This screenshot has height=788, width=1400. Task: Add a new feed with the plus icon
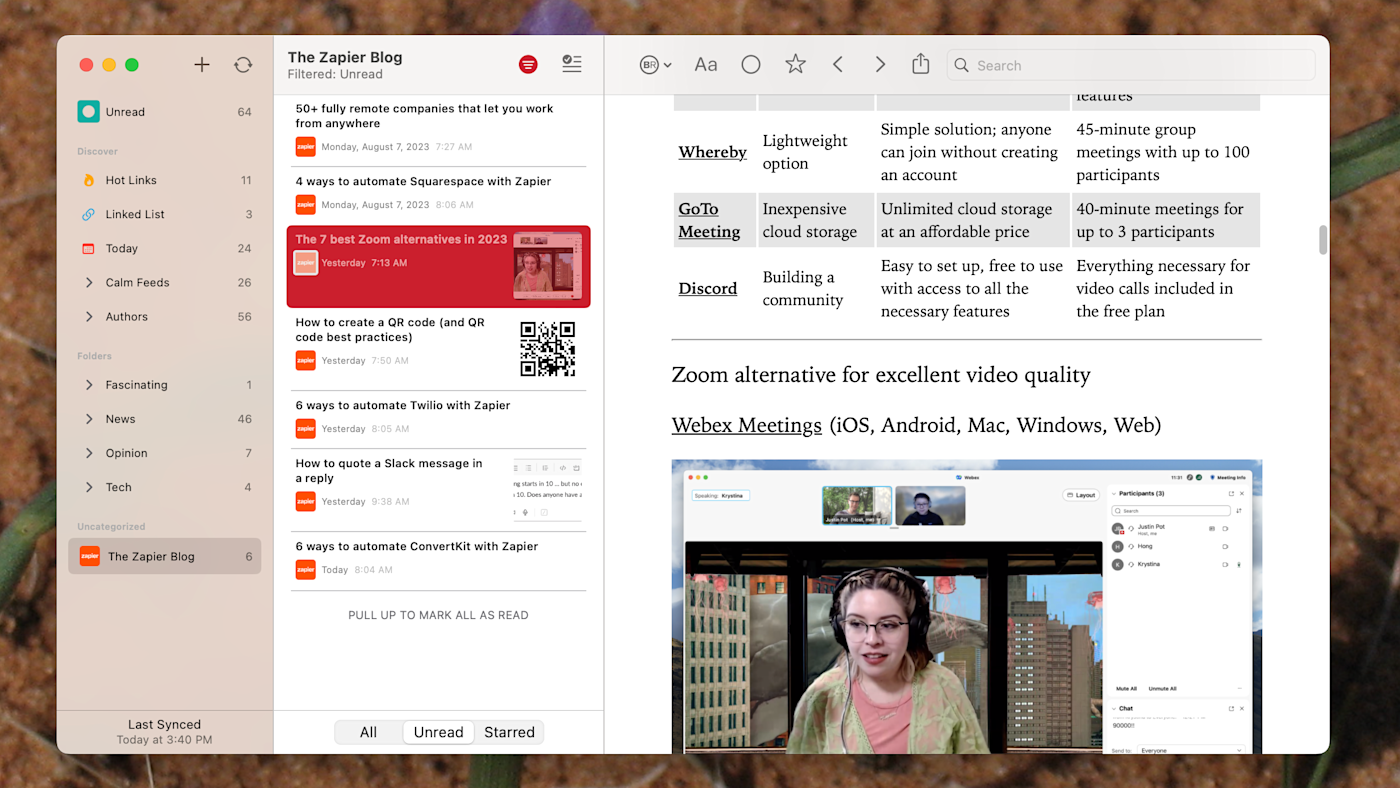coord(202,65)
